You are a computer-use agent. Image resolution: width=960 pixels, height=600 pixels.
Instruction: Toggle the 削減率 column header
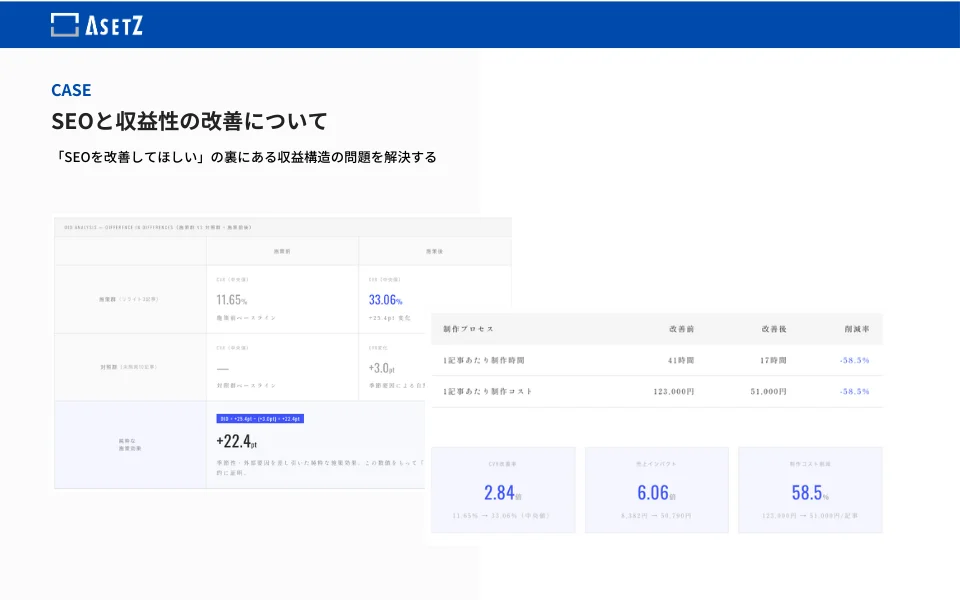tap(856, 330)
